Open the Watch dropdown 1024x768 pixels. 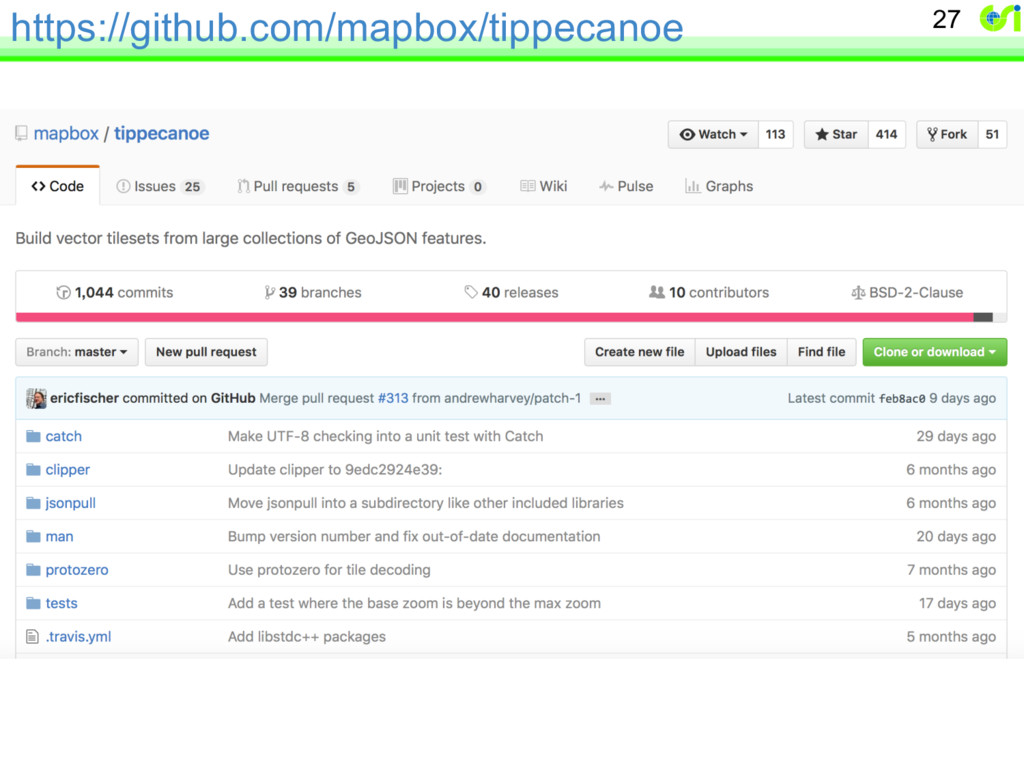(x=712, y=135)
